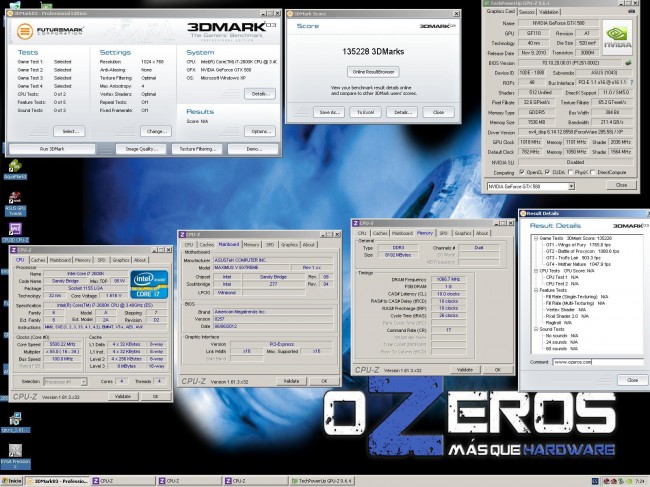Select GT4 - Mother Nature result row
Viewport: 650px width, 487px height.
(578, 264)
